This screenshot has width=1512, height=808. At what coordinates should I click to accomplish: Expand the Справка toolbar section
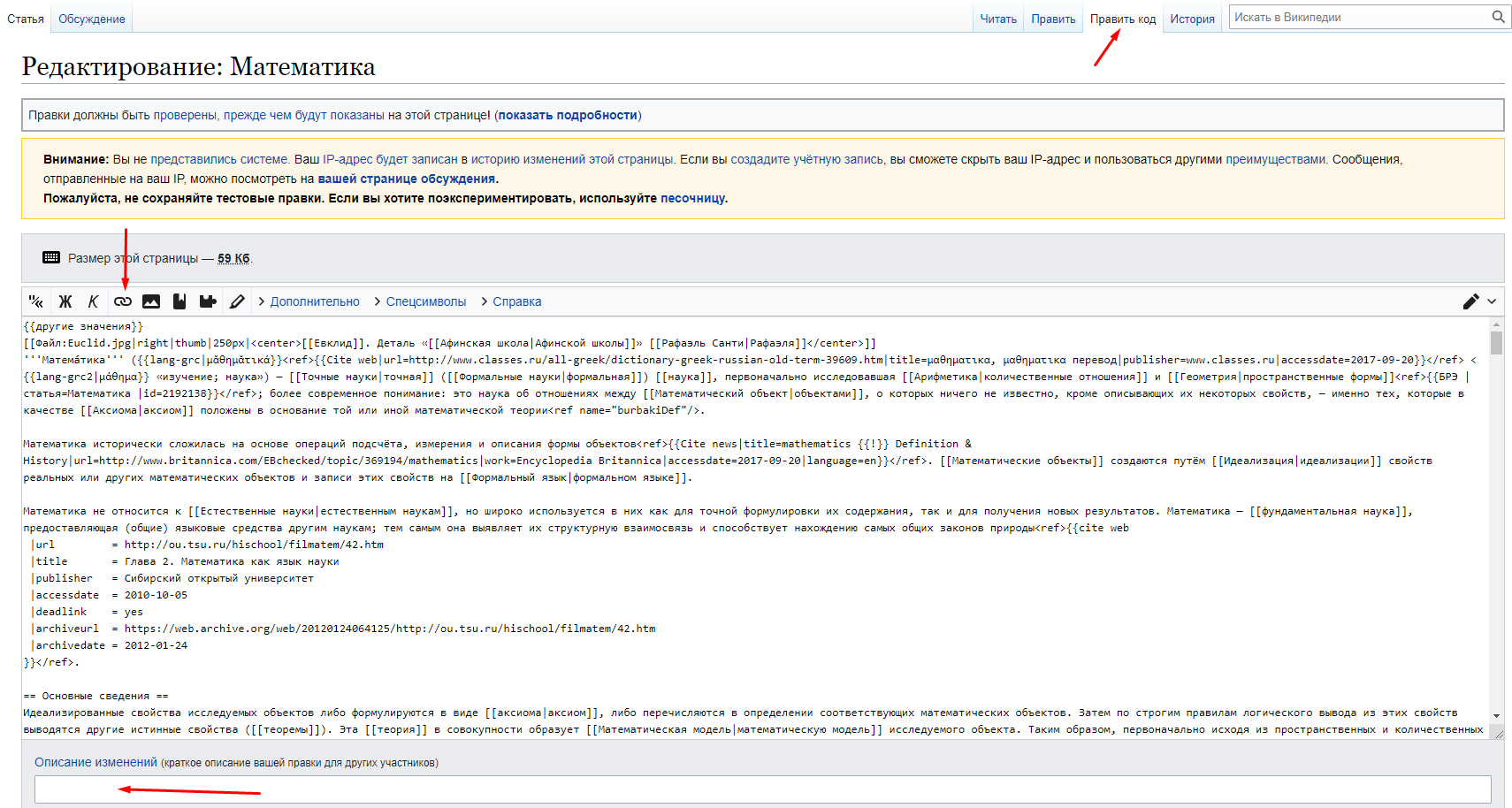pyautogui.click(x=516, y=301)
